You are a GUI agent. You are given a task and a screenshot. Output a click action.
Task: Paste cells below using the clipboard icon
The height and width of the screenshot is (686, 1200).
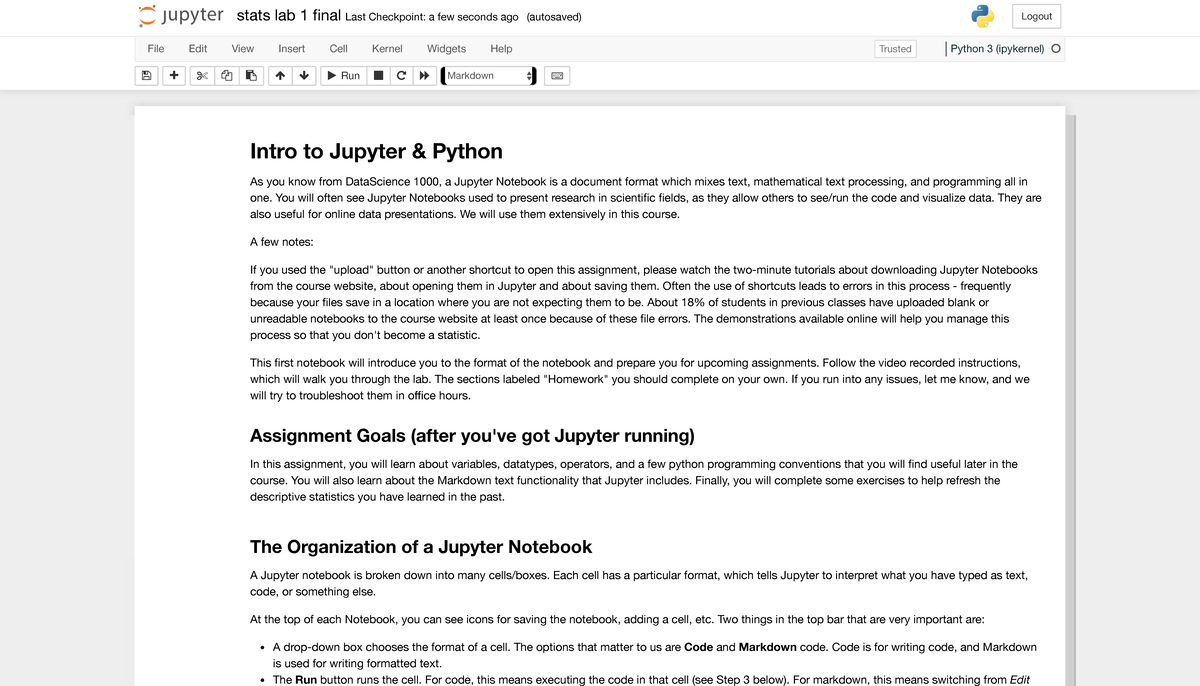251,76
